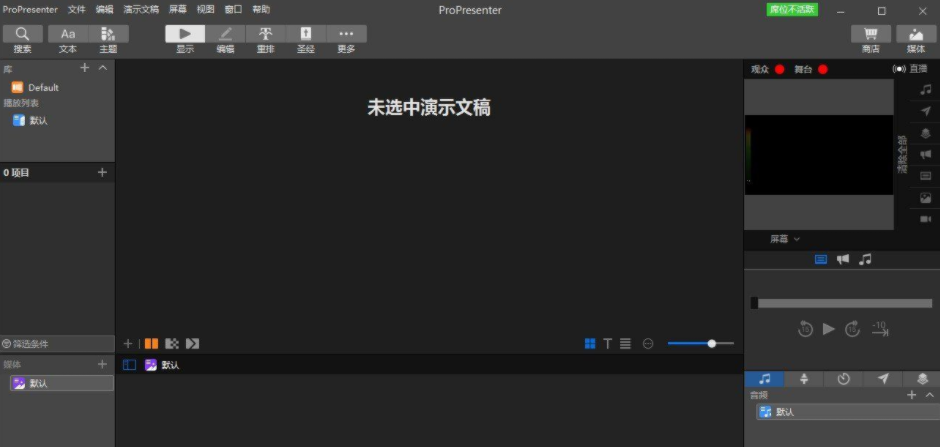Viewport: 940px width, 447px height.
Task: Add a new library with plus beside 库
Action: [85, 68]
